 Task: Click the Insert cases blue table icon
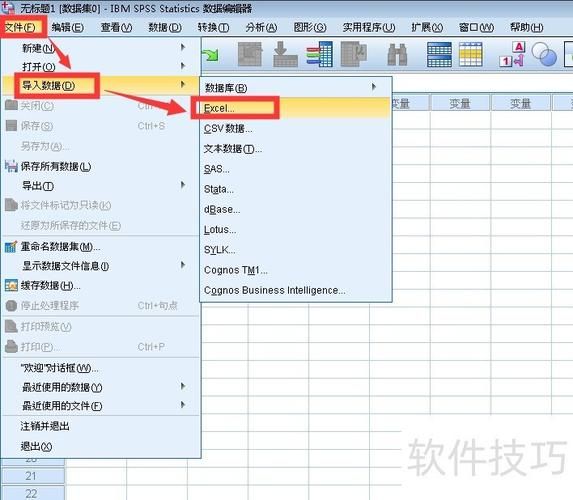pyautogui.click(x=439, y=54)
